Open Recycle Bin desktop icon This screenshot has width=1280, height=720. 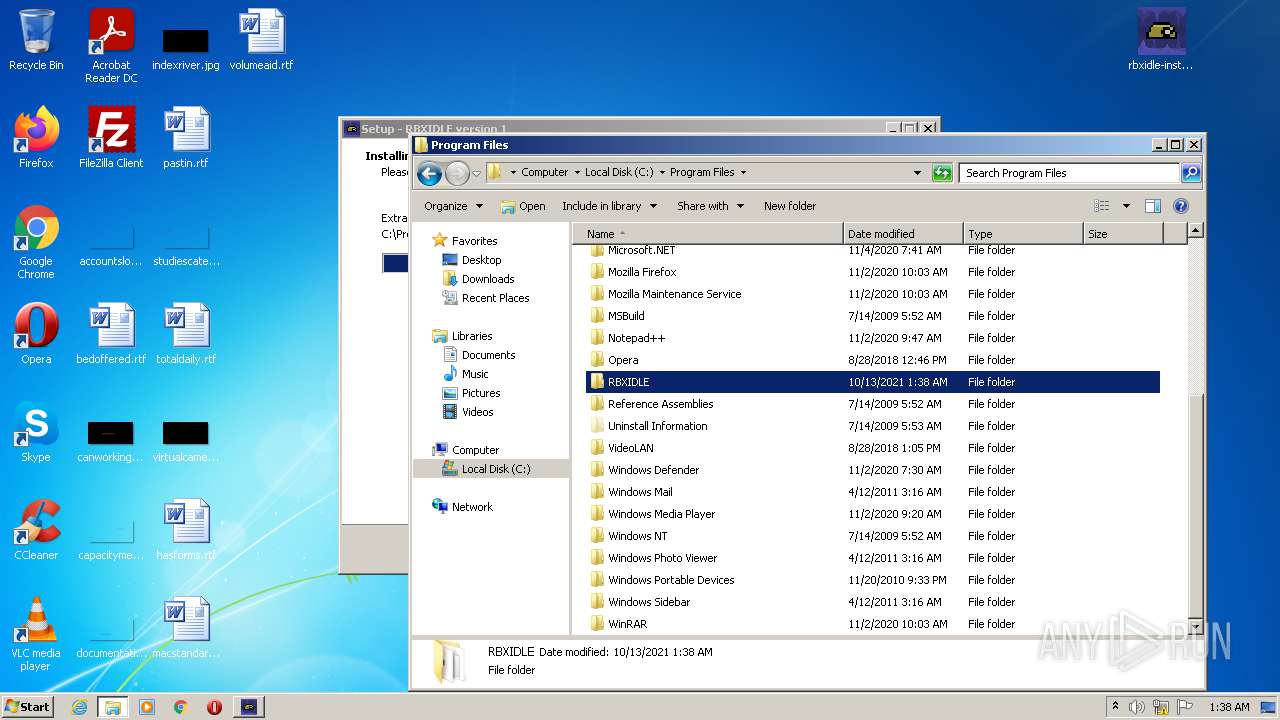click(36, 40)
